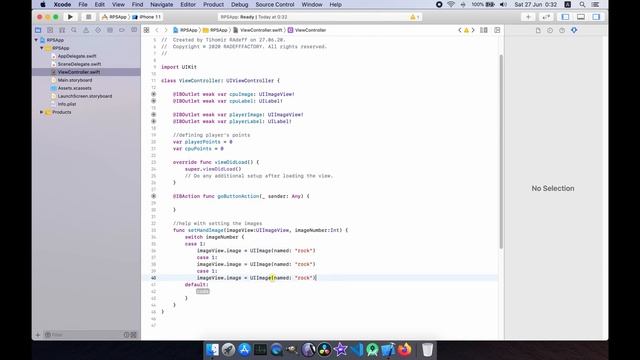Image resolution: width=640 pixels, height=360 pixels.
Task: Open ViewController.swift breadcrumb menu
Action: (258, 30)
